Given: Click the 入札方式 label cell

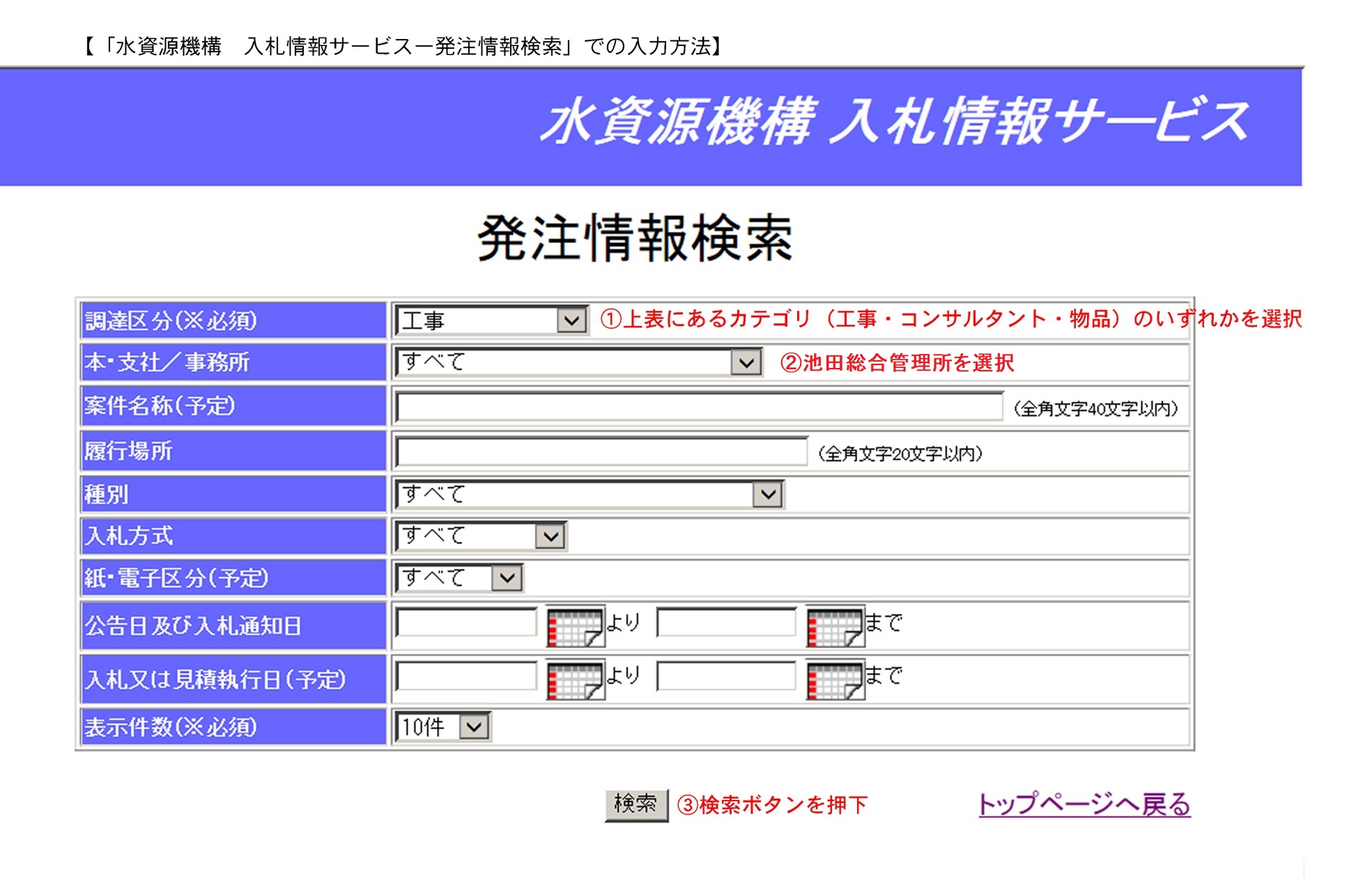Looking at the screenshot, I should pos(233,536).
